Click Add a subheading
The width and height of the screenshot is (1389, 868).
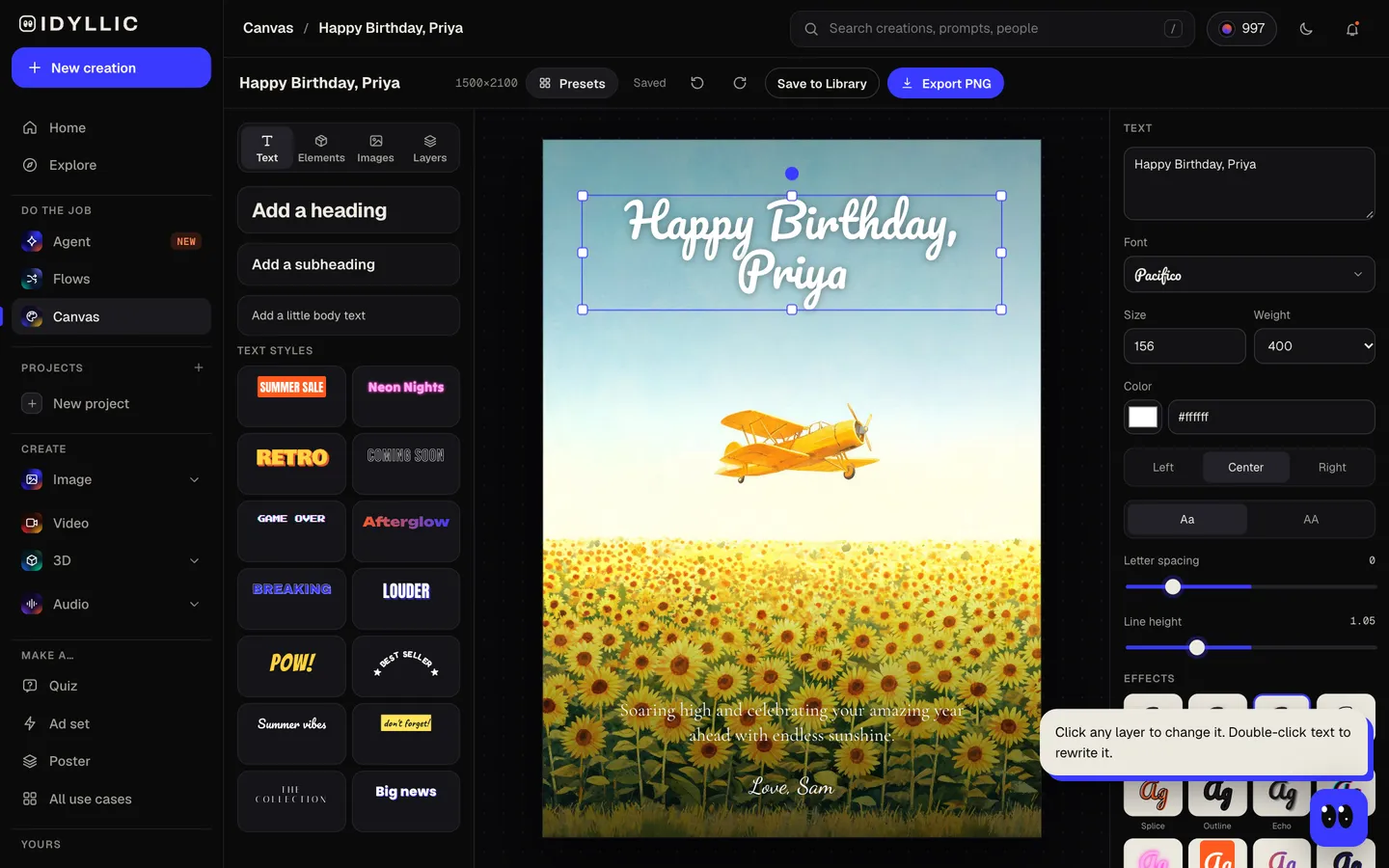coord(348,264)
